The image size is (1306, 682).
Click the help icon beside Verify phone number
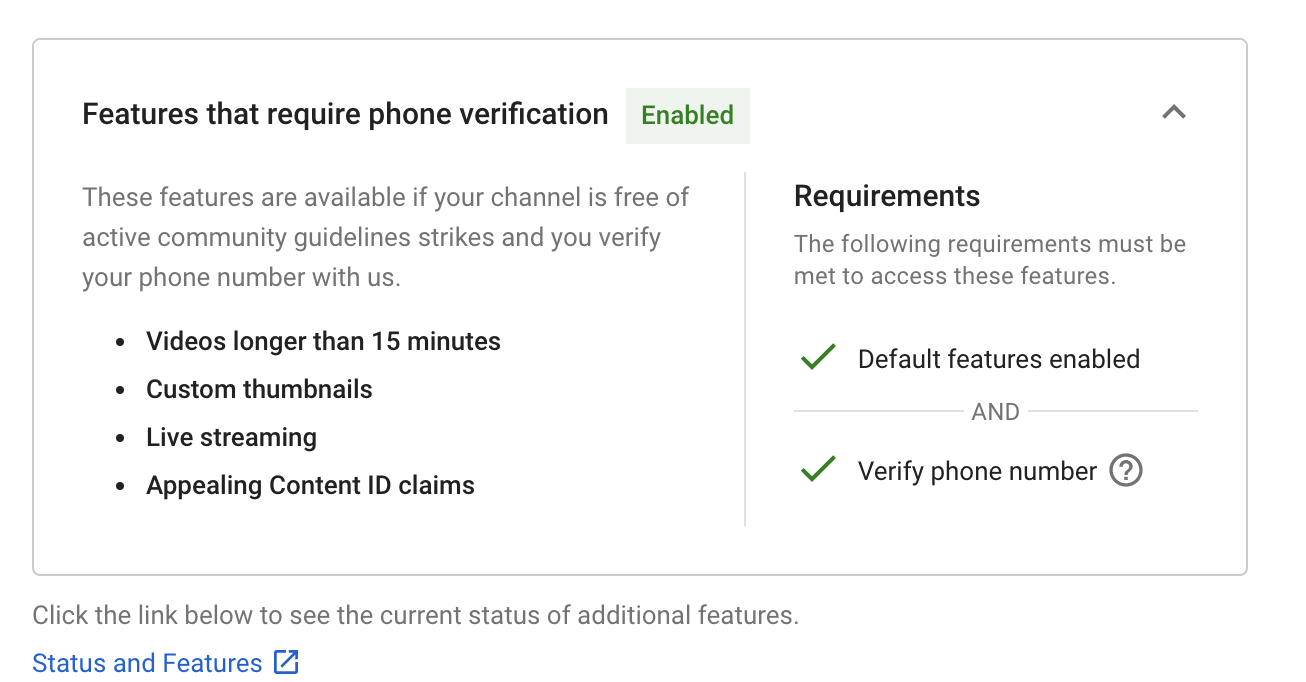tap(1126, 470)
